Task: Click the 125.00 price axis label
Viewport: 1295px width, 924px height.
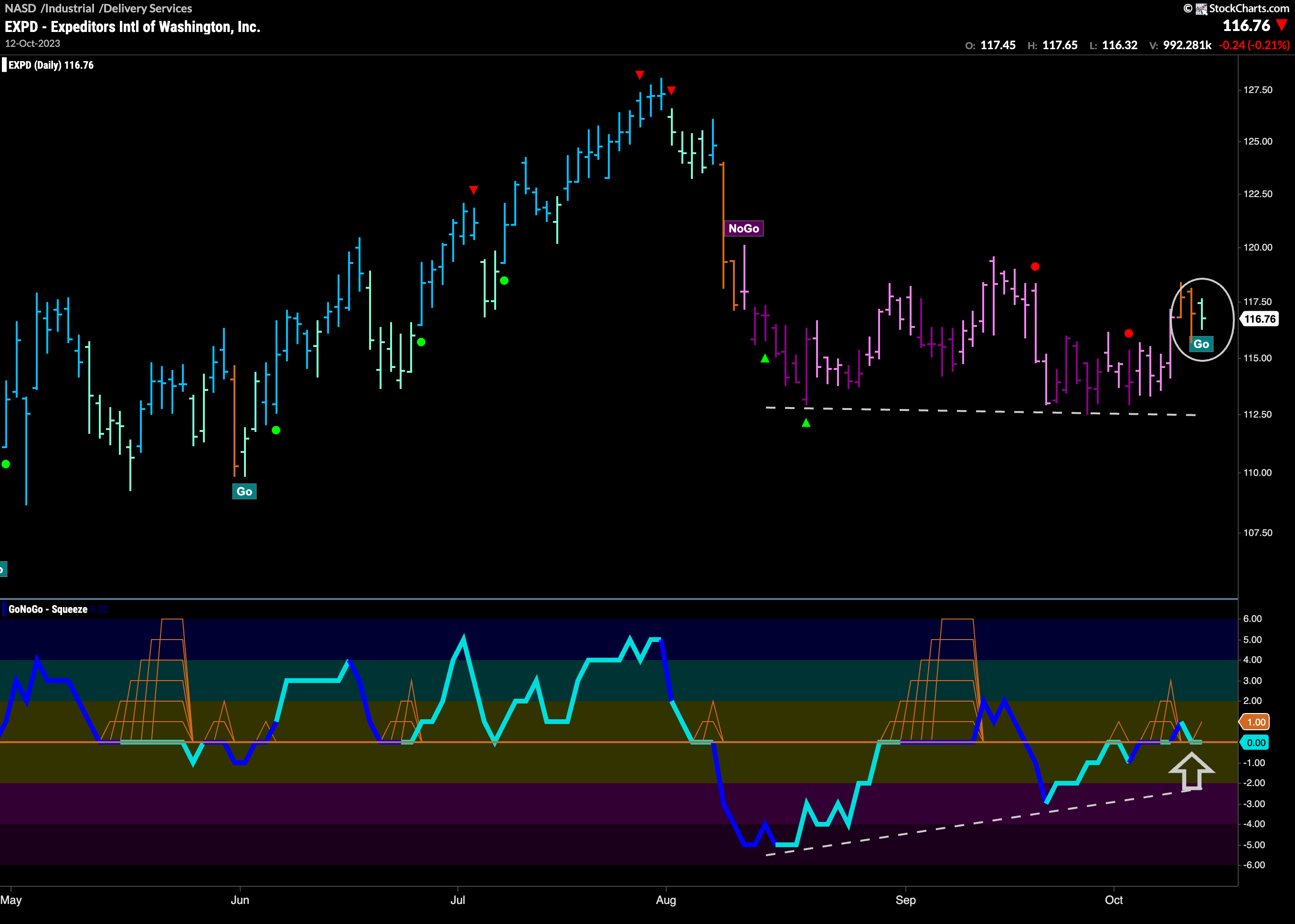Action: click(x=1258, y=141)
